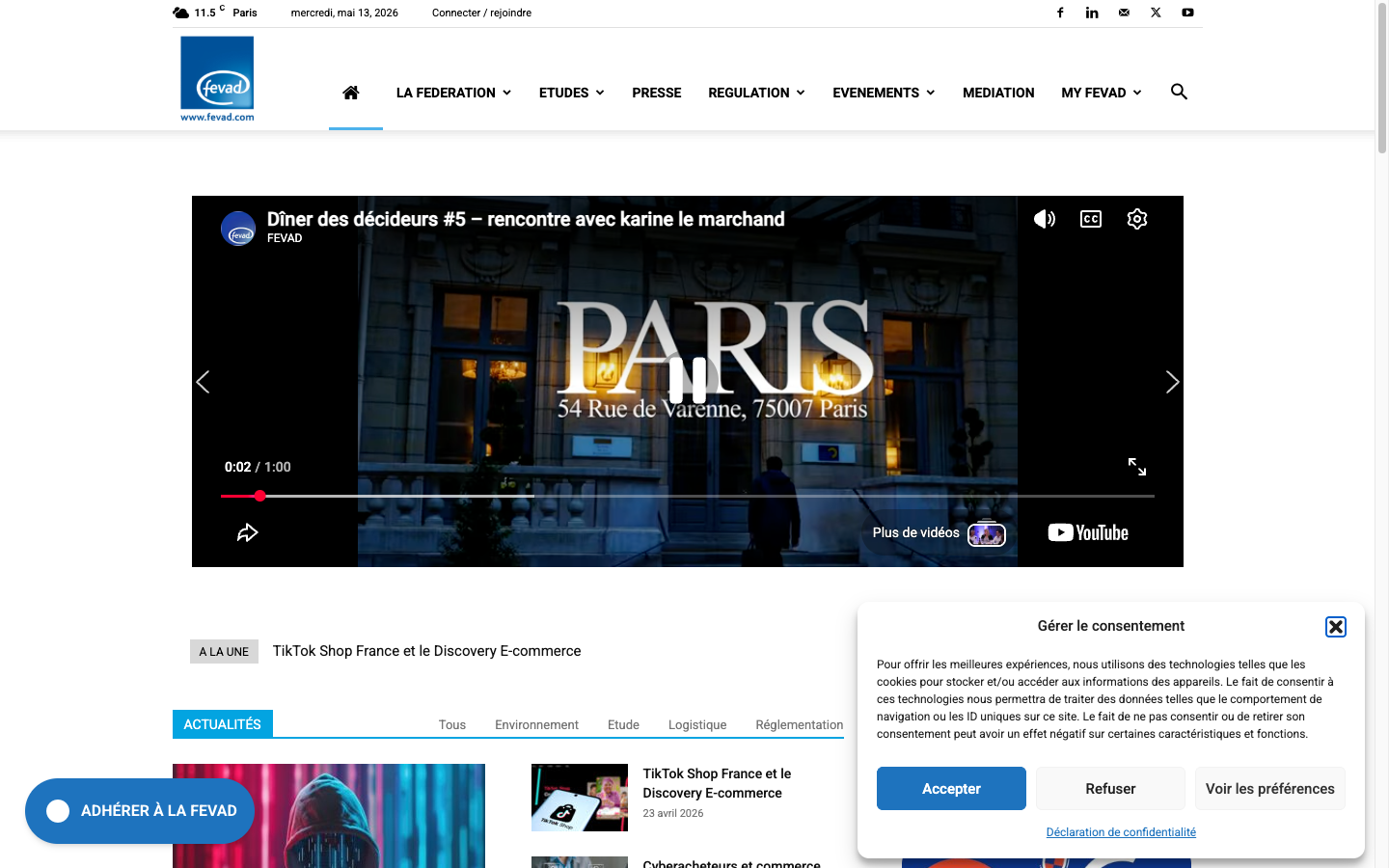Open the YouTube logo on the player
This screenshot has height=868, width=1389.
pos(1088,532)
